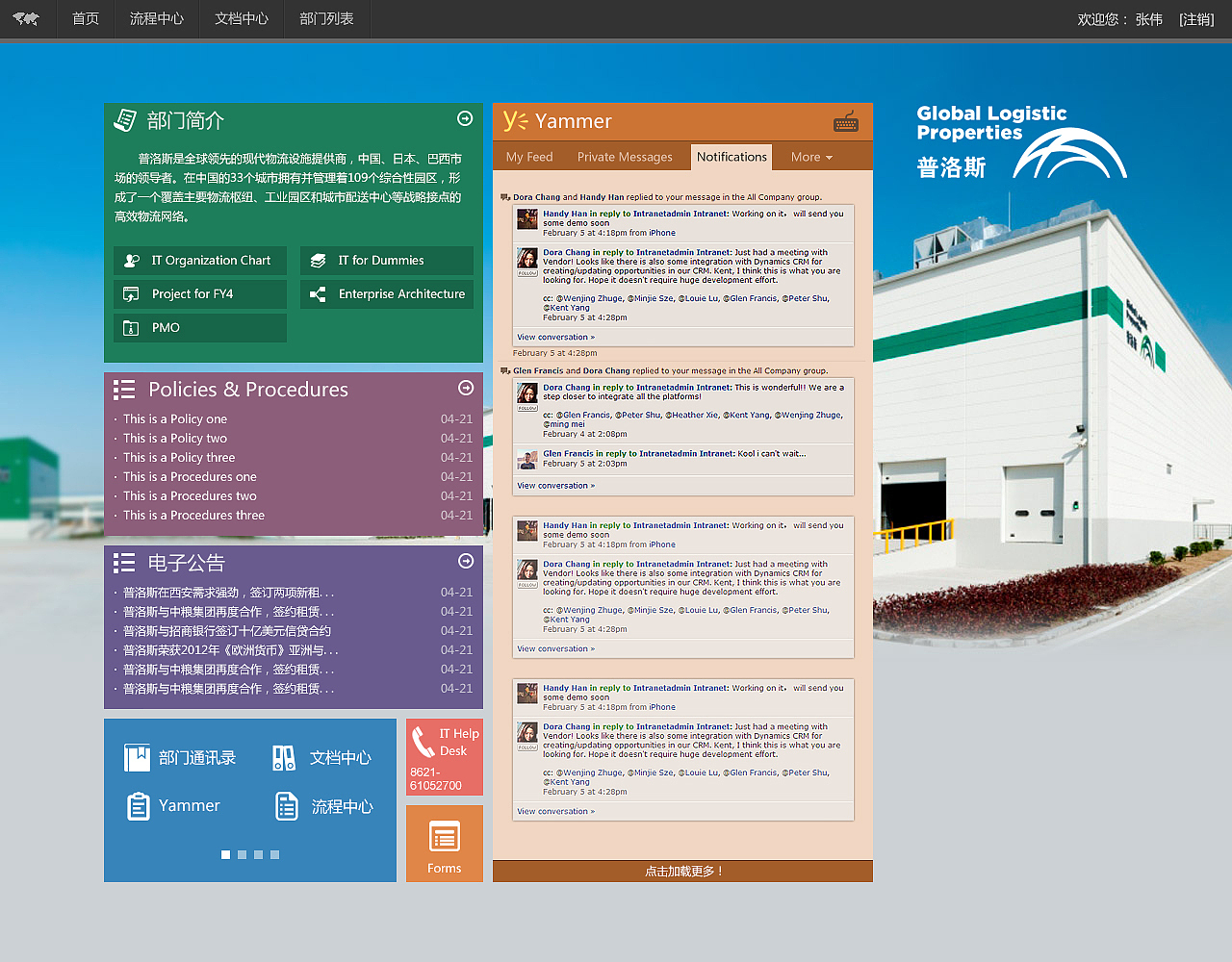Open announcement 普洛斯荣获2012年《欧洲货币》
Image resolution: width=1232 pixels, height=962 pixels.
tap(231, 650)
